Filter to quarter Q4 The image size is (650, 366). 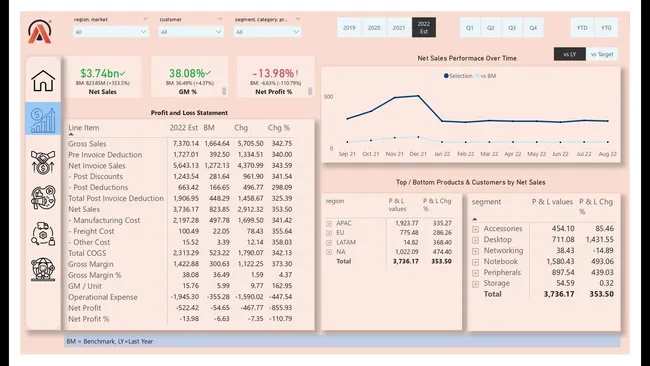[533, 27]
